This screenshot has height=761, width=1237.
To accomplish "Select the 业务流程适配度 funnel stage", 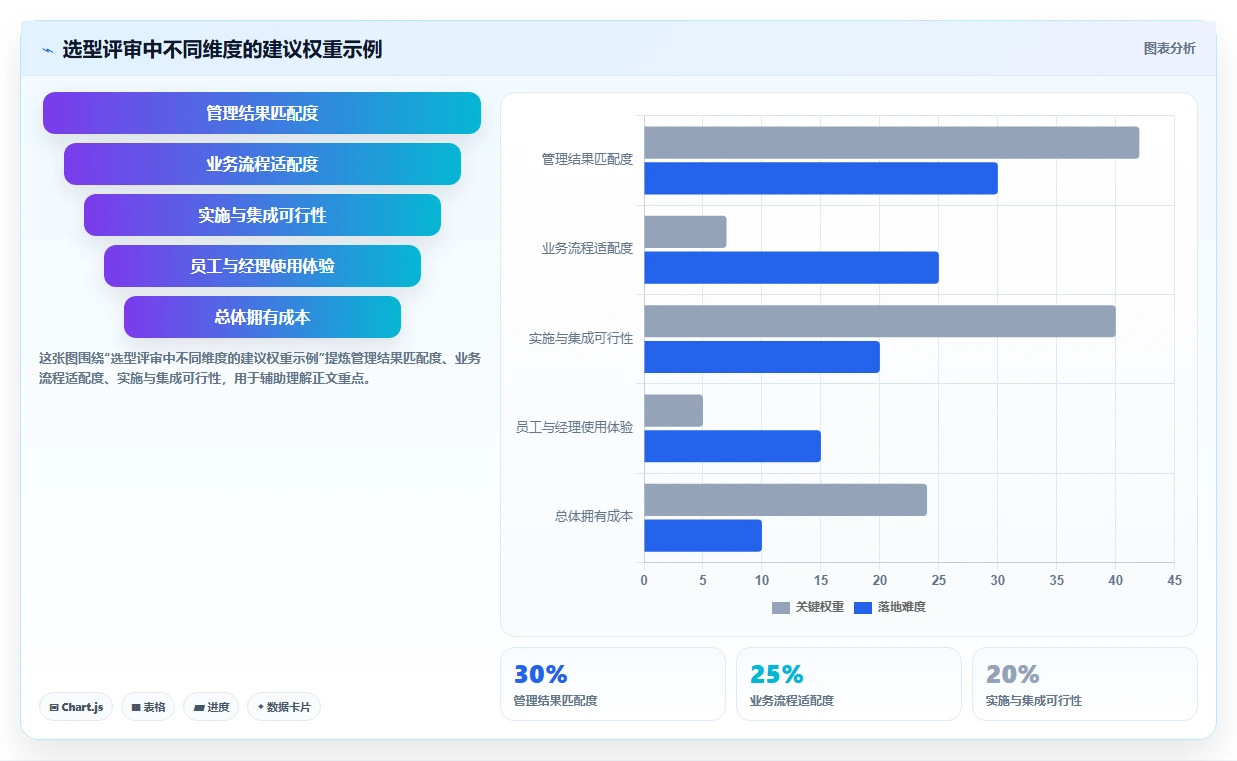I will (x=262, y=164).
